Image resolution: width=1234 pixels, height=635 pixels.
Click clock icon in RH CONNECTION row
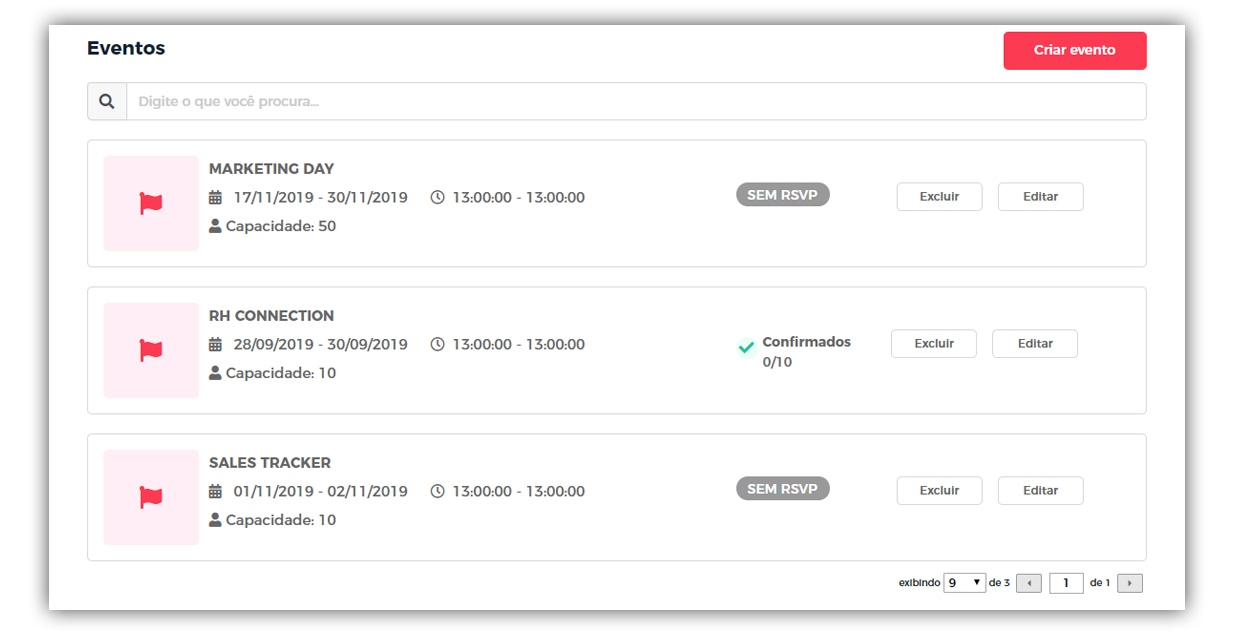(x=437, y=344)
